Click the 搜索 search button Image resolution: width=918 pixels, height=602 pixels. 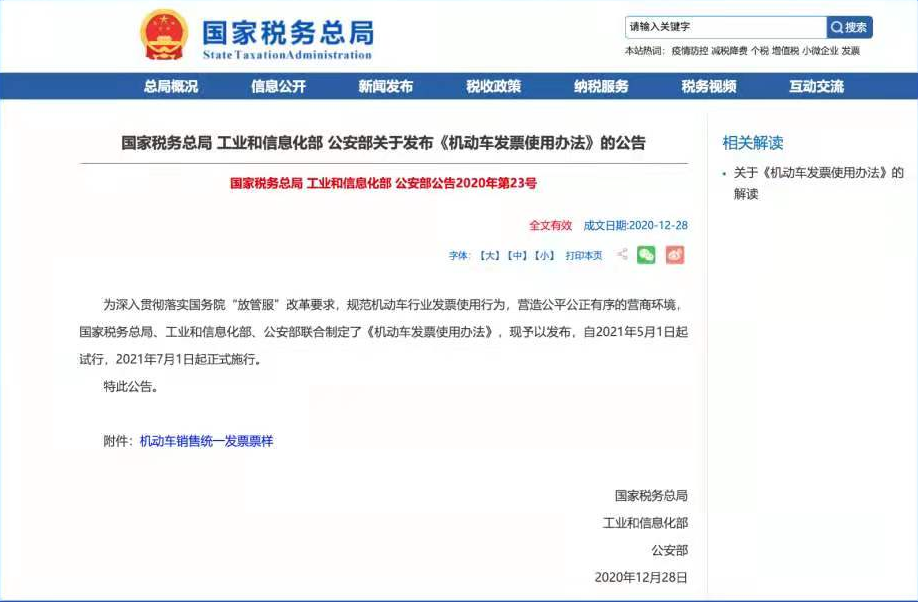[x=849, y=27]
